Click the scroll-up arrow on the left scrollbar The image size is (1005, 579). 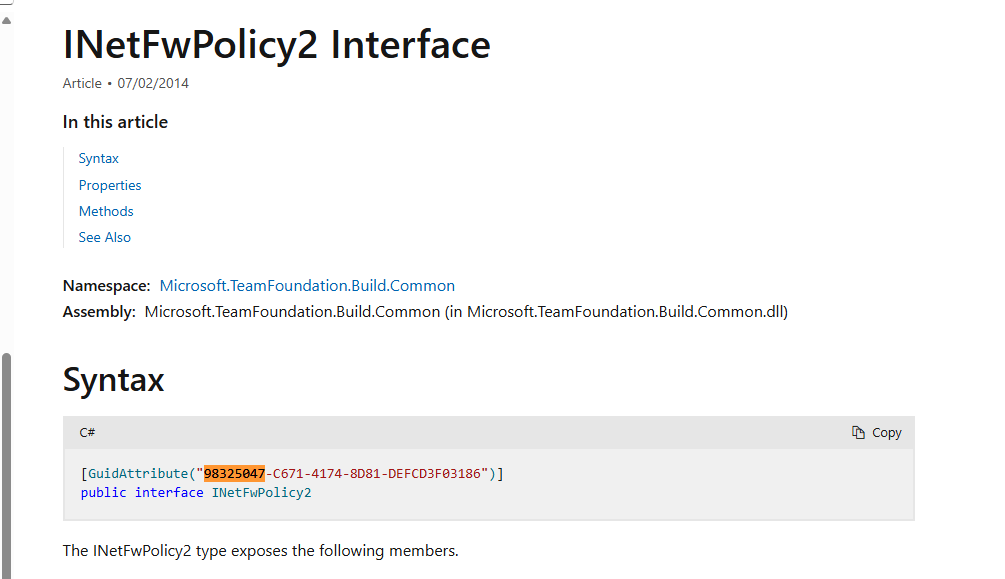6,21
